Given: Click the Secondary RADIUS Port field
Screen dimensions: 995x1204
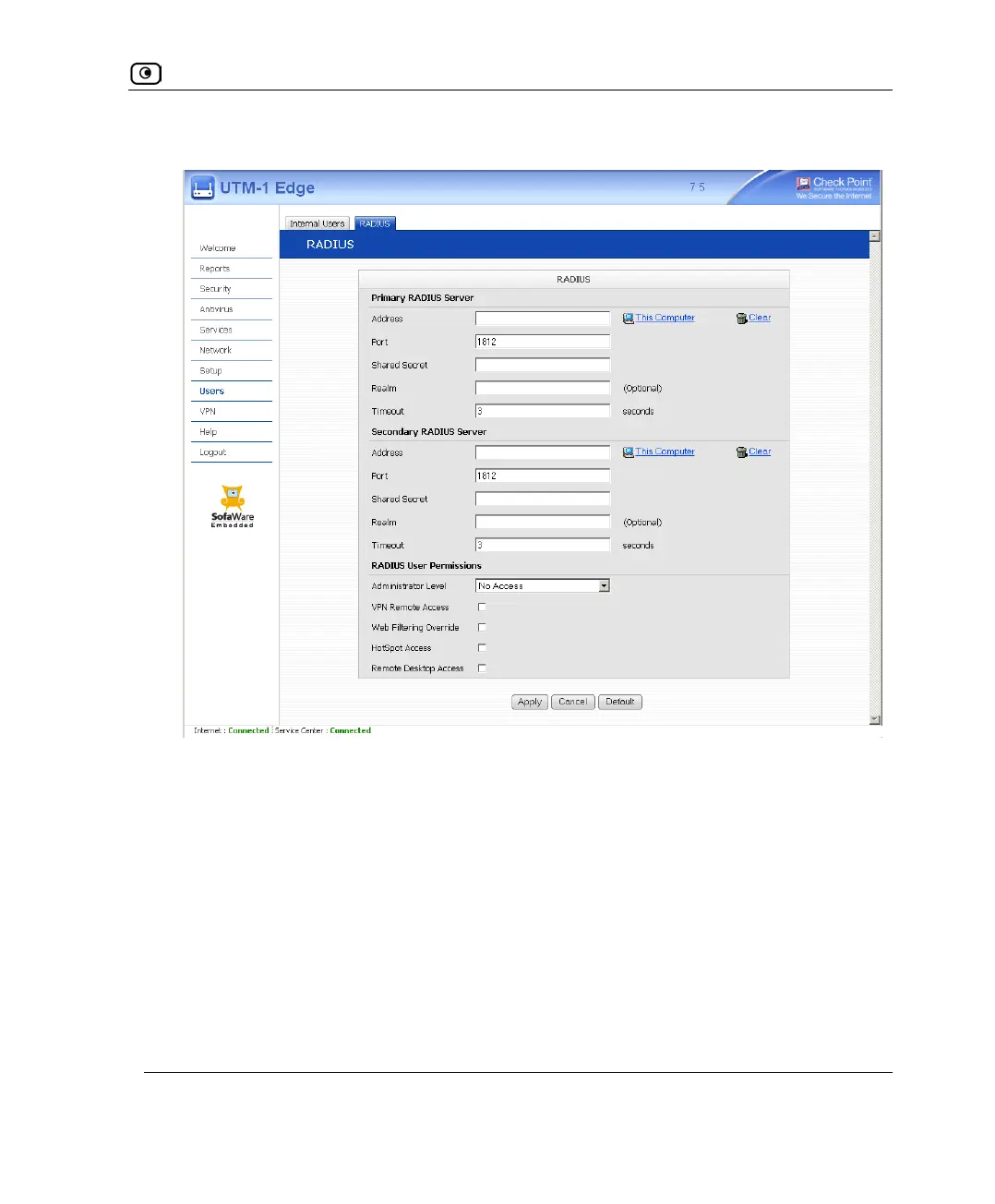Looking at the screenshot, I should tap(543, 476).
